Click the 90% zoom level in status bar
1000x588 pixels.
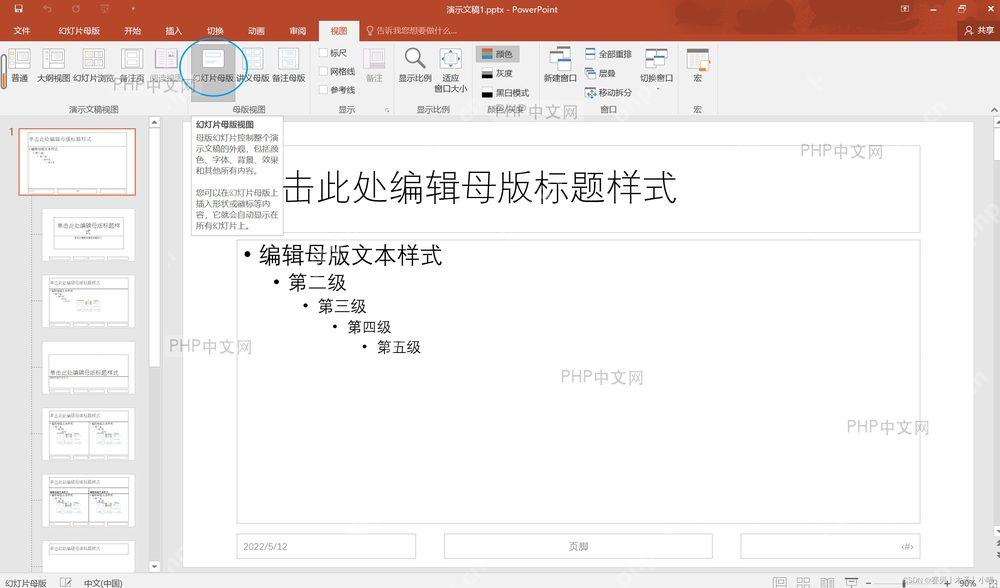coord(967,583)
